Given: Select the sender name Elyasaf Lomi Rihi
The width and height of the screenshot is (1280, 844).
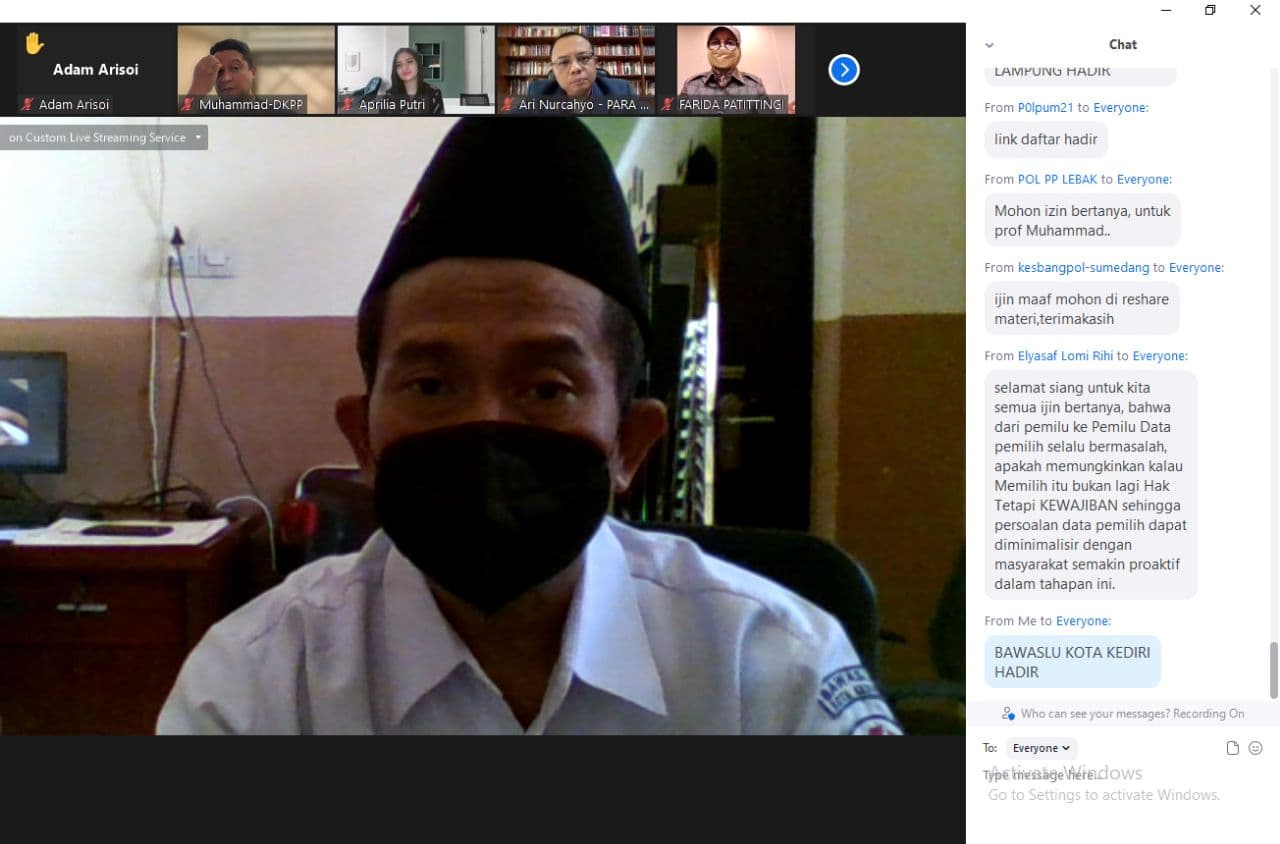Looking at the screenshot, I should coord(1065,355).
